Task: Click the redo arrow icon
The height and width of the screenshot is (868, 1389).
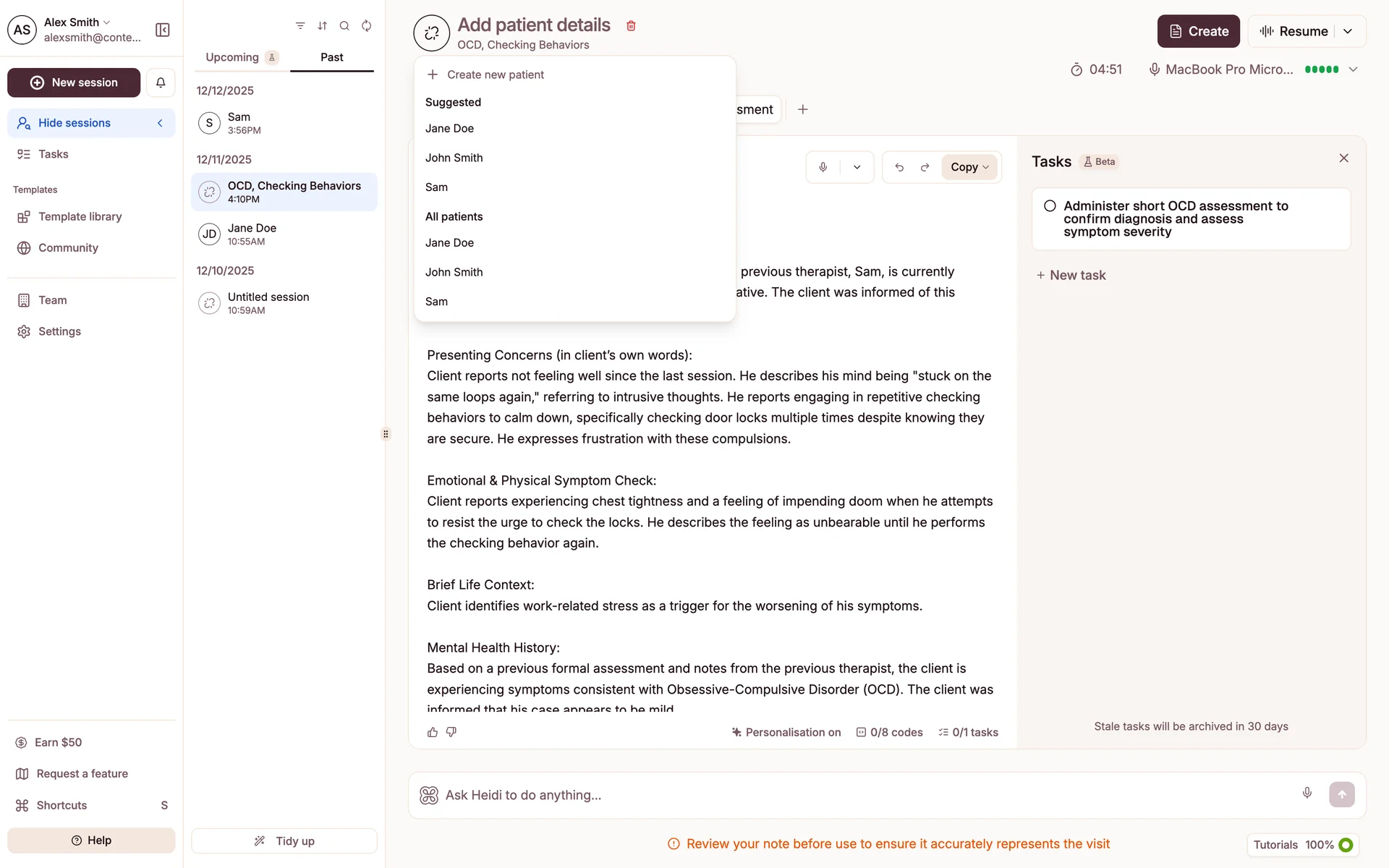Action: (925, 167)
